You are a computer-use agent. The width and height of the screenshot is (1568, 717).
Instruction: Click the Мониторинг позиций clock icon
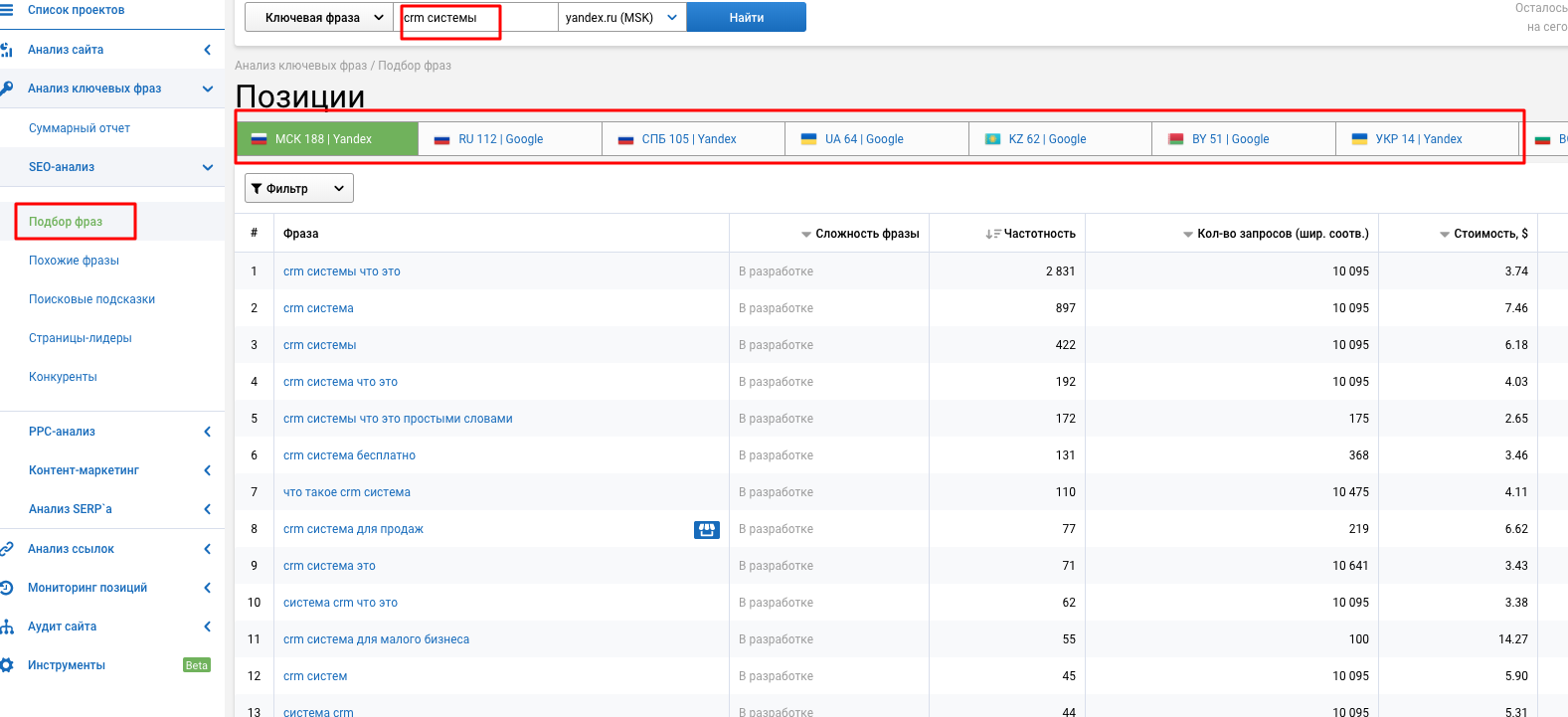pos(7,588)
